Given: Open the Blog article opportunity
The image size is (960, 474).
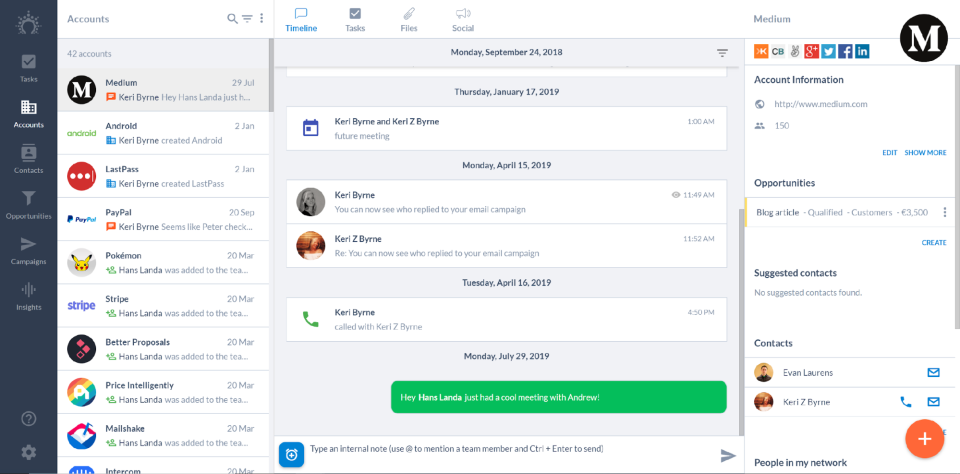Looking at the screenshot, I should (x=842, y=213).
